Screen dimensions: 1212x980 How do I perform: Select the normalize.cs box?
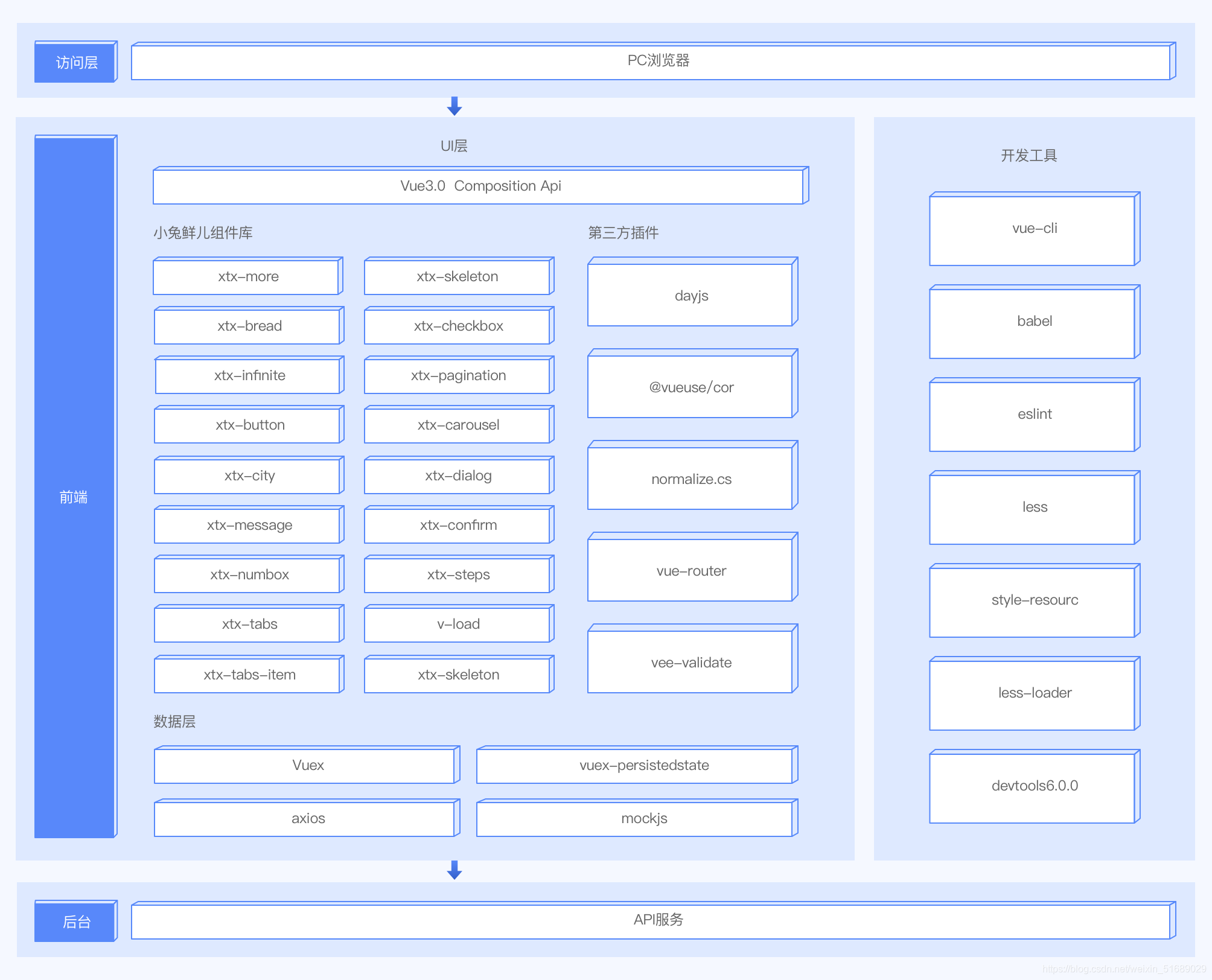click(x=692, y=475)
